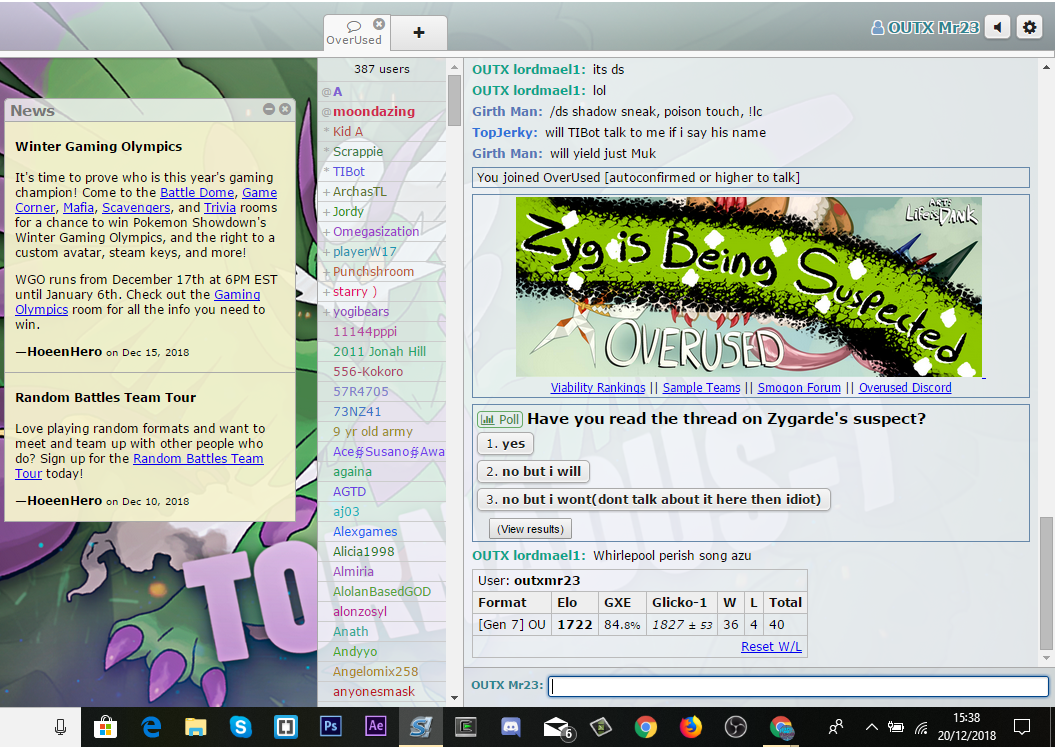This screenshot has width=1055, height=747.
Task: Open the People icon in taskbar
Action: (836, 727)
